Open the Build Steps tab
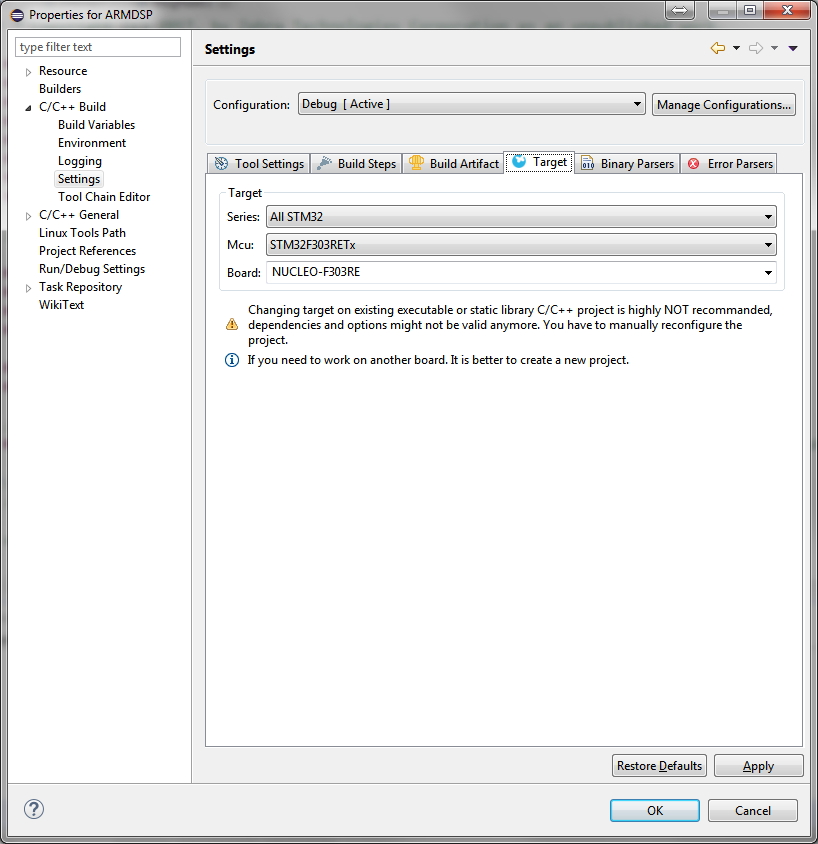The image size is (818, 844). (356, 164)
